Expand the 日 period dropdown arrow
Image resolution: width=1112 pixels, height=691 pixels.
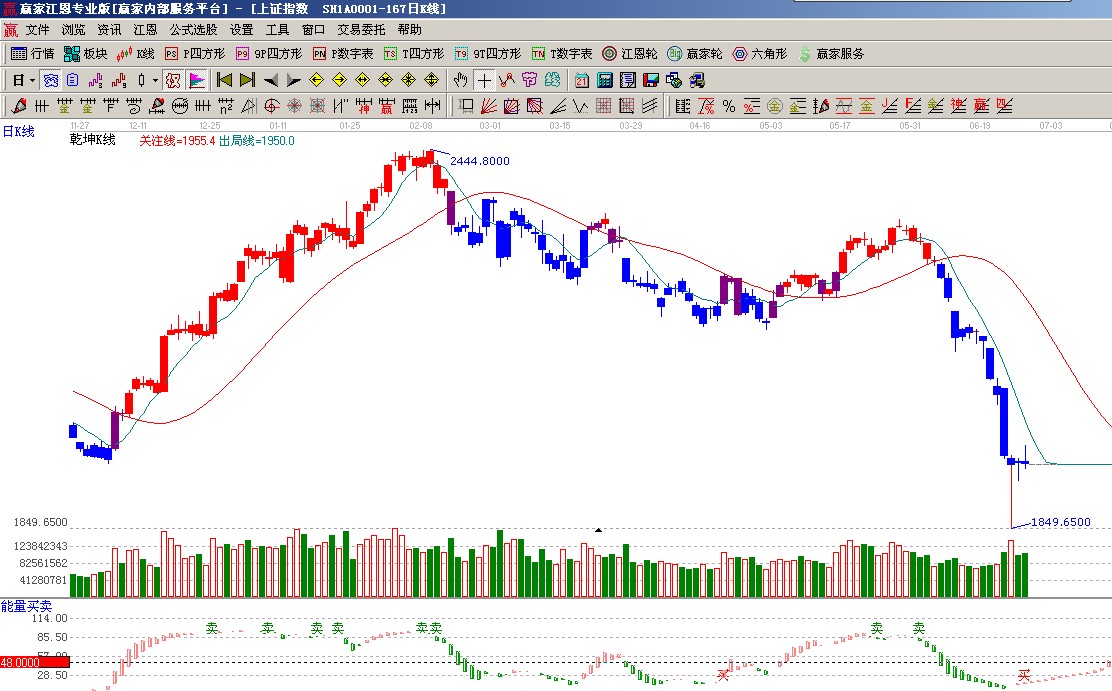pyautogui.click(x=32, y=80)
